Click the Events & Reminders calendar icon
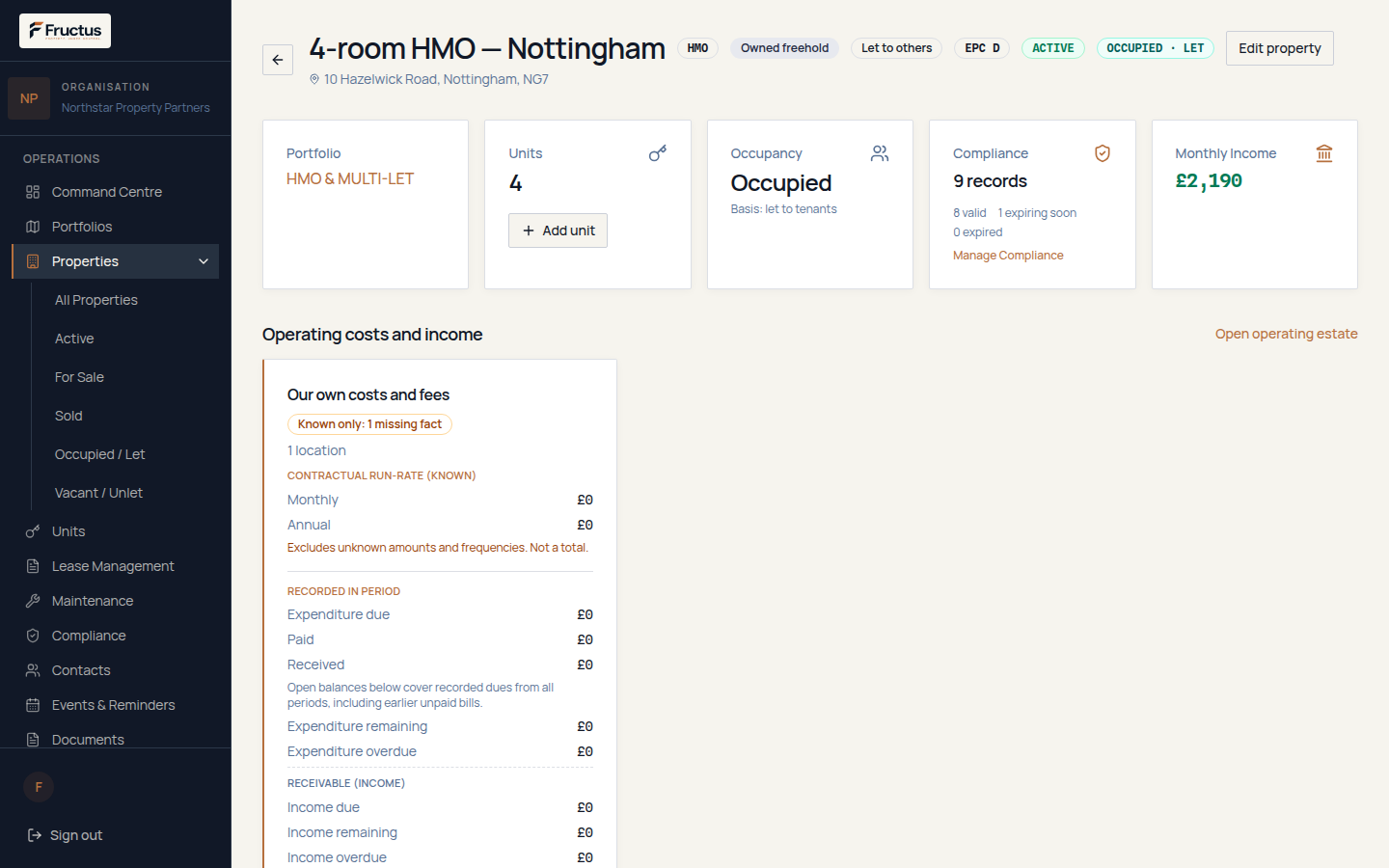This screenshot has width=1389, height=868. point(33,705)
